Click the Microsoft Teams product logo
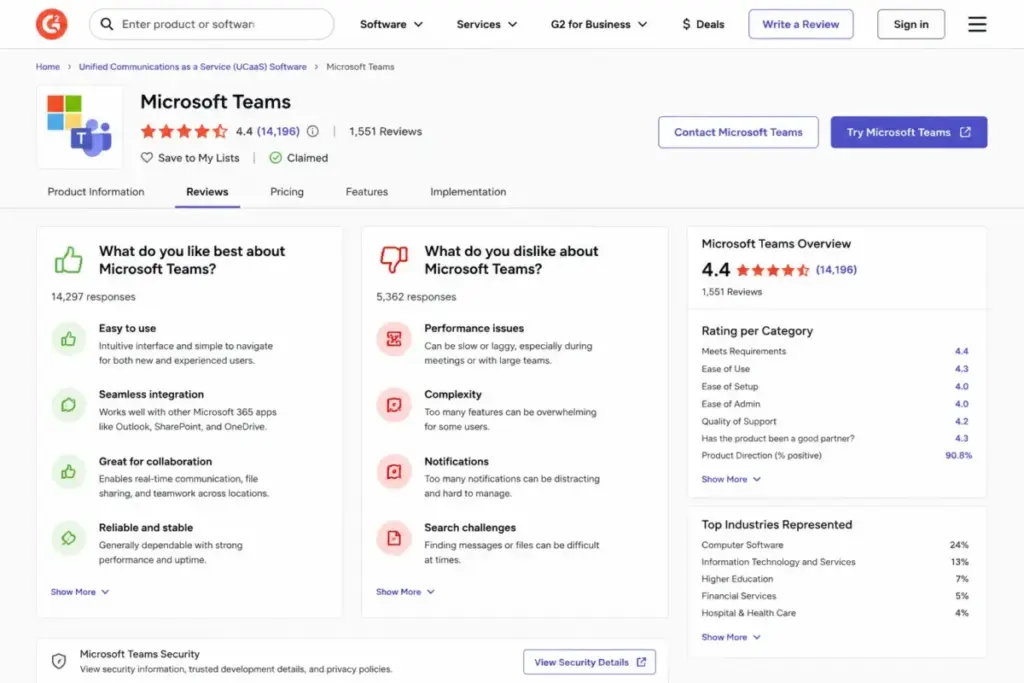The height and width of the screenshot is (683, 1024). (x=80, y=127)
